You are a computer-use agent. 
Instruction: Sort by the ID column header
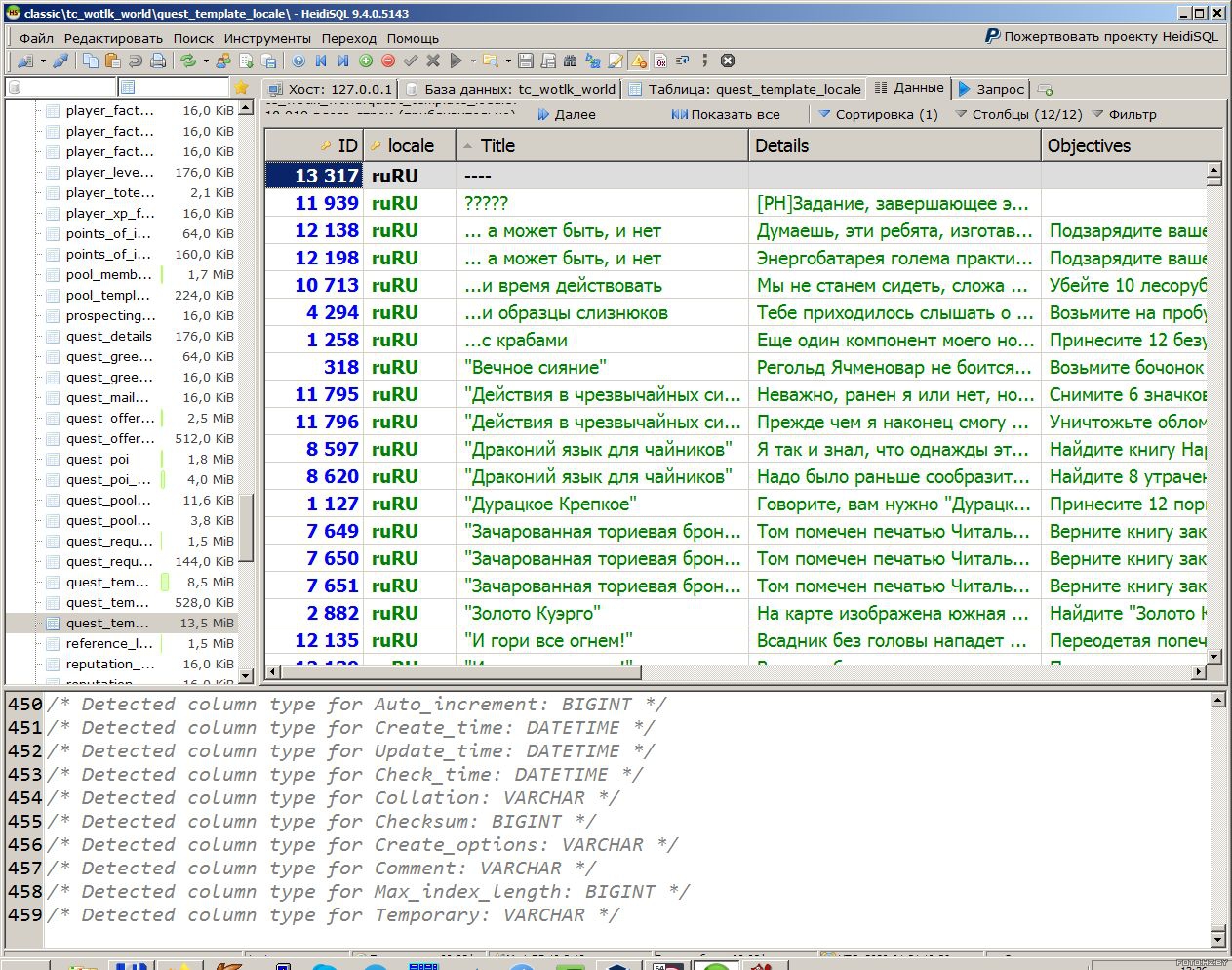314,145
